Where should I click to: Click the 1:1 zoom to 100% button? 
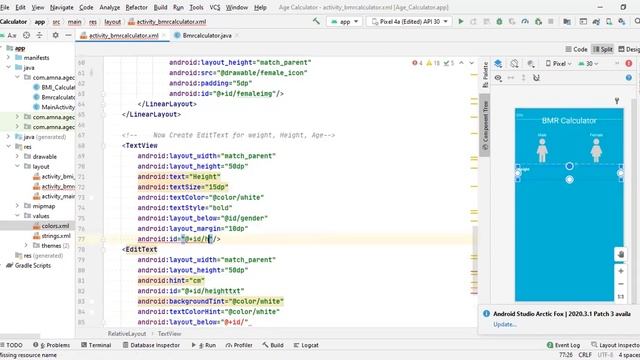pyautogui.click(x=621, y=297)
